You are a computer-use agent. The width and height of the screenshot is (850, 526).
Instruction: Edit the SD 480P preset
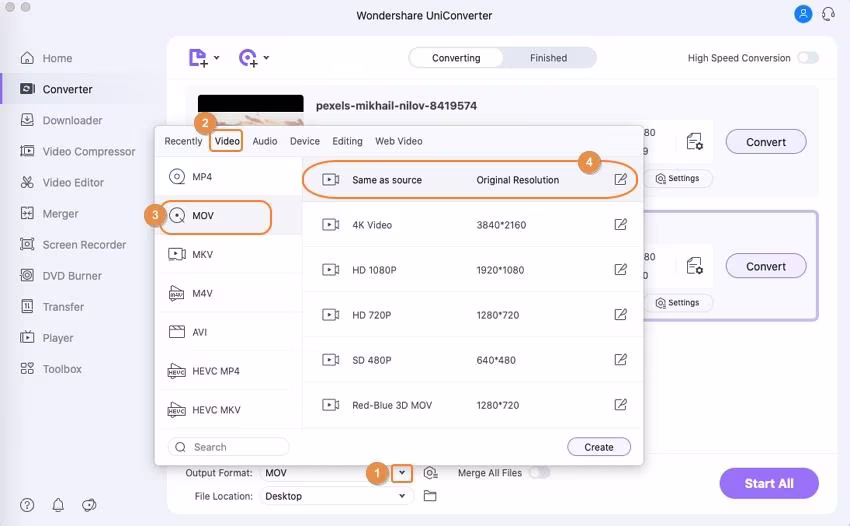pyautogui.click(x=621, y=360)
